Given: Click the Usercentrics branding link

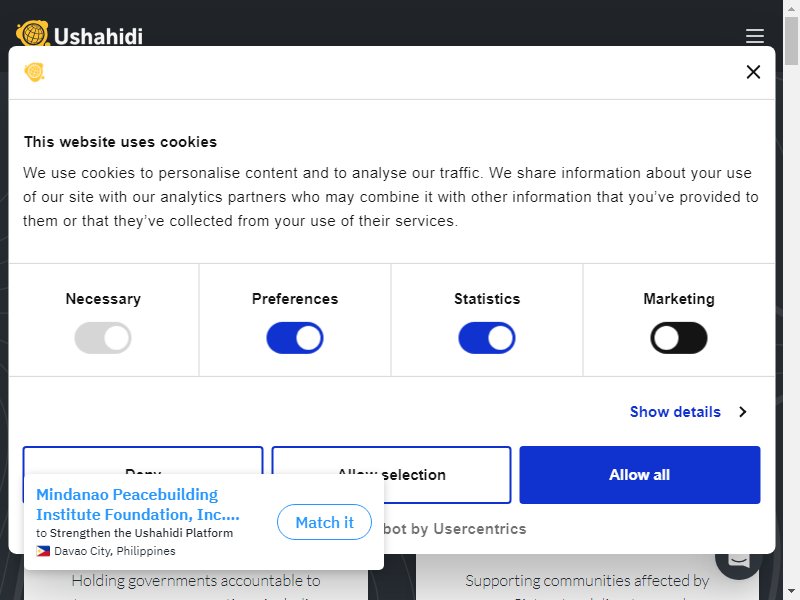Looking at the screenshot, I should point(455,529).
